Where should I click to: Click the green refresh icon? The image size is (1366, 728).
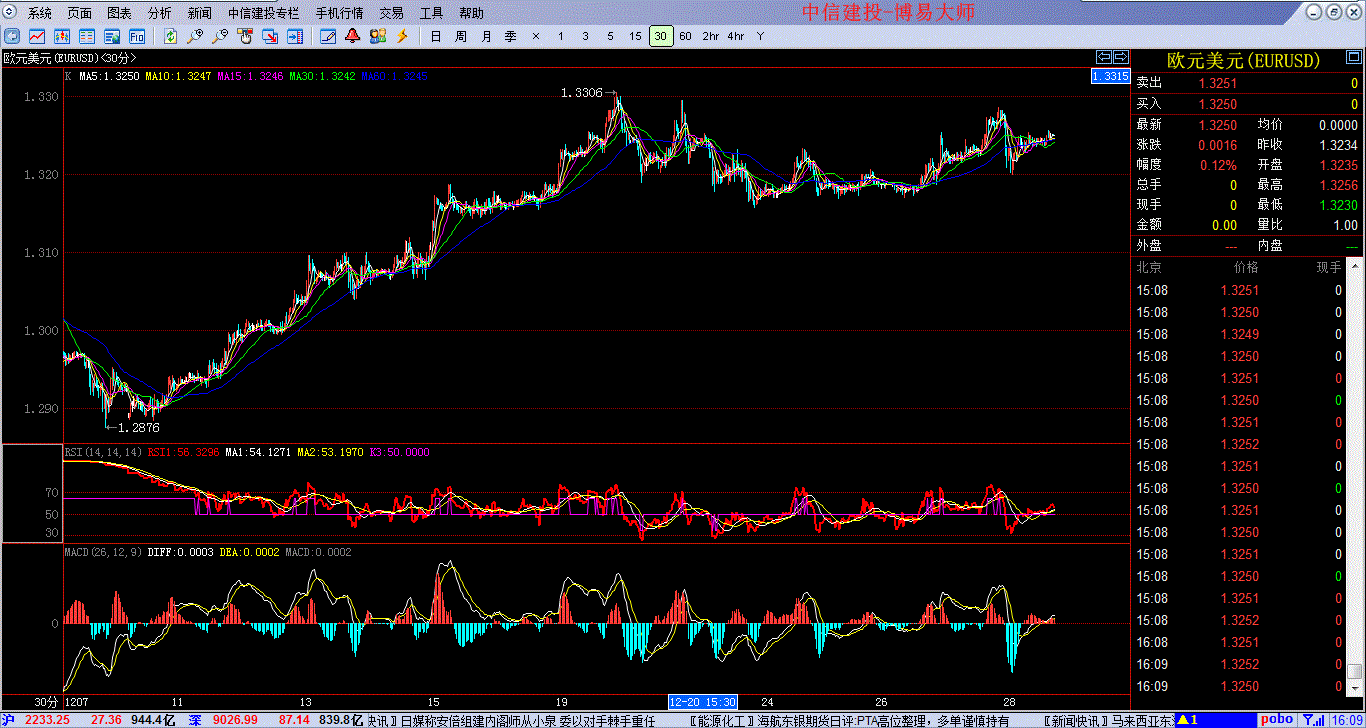tap(171, 36)
